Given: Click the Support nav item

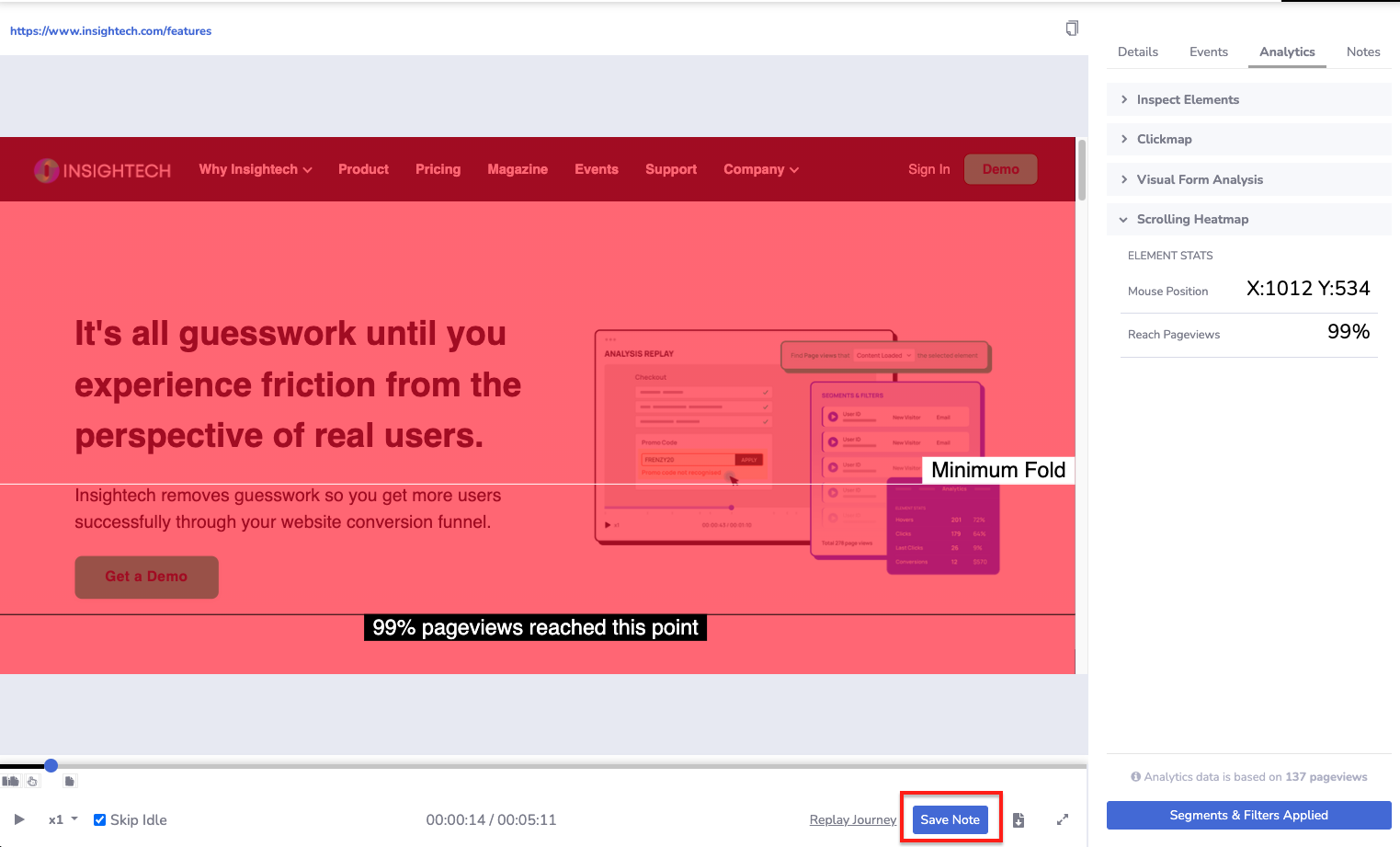Looking at the screenshot, I should click(671, 169).
